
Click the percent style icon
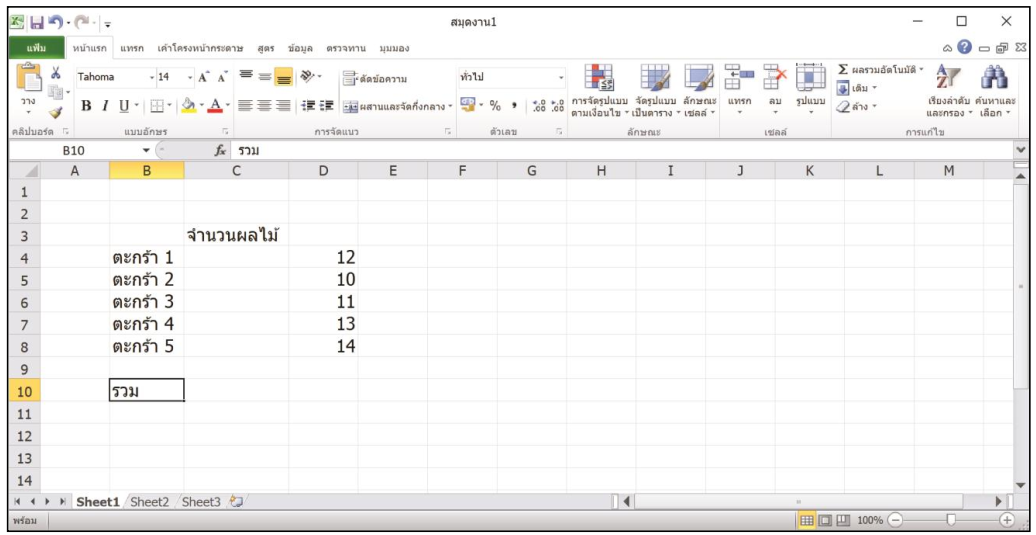coord(494,106)
